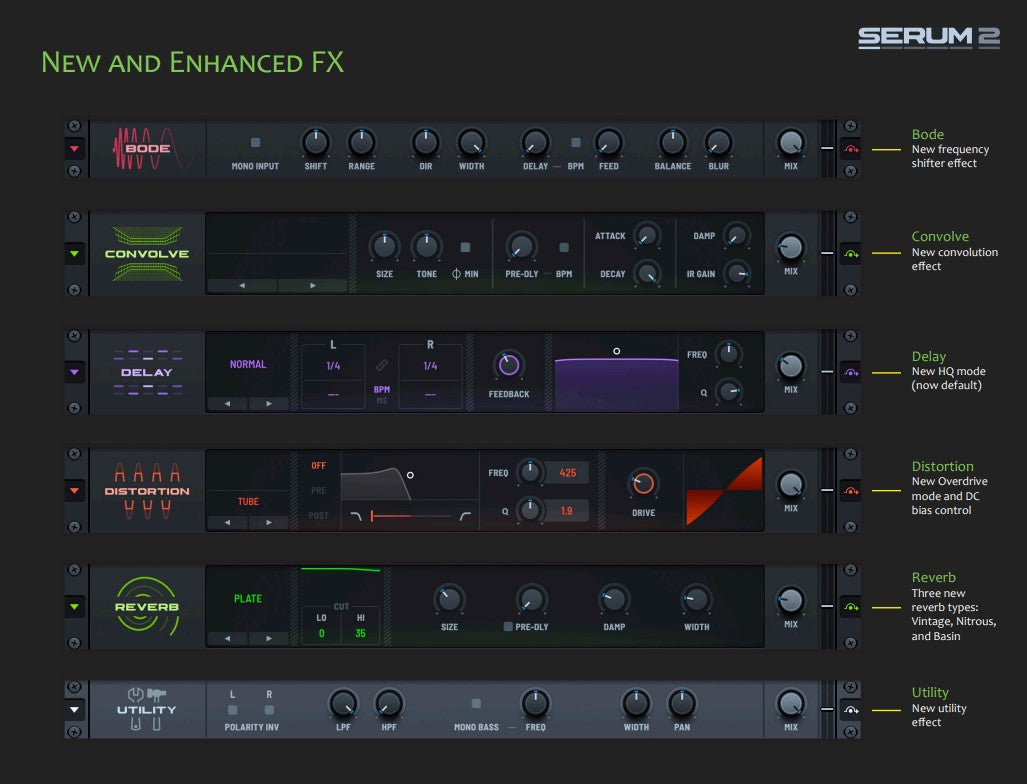Image resolution: width=1027 pixels, height=784 pixels.
Task: Collapse the Distortion module with orange arrow
Action: coord(75,491)
